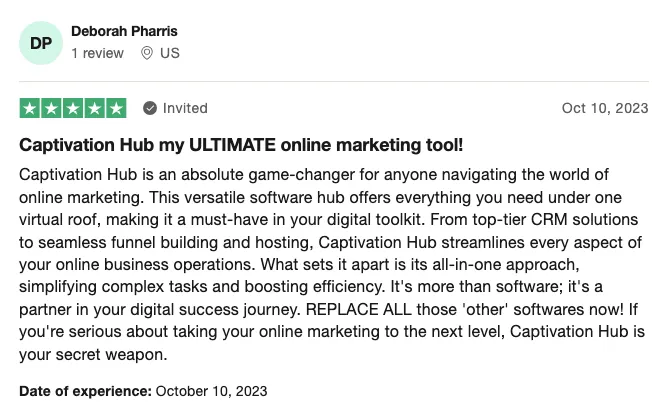Viewport: 666px width, 410px height.
Task: Click the Oct 10, 2023 review date
Action: tap(605, 108)
